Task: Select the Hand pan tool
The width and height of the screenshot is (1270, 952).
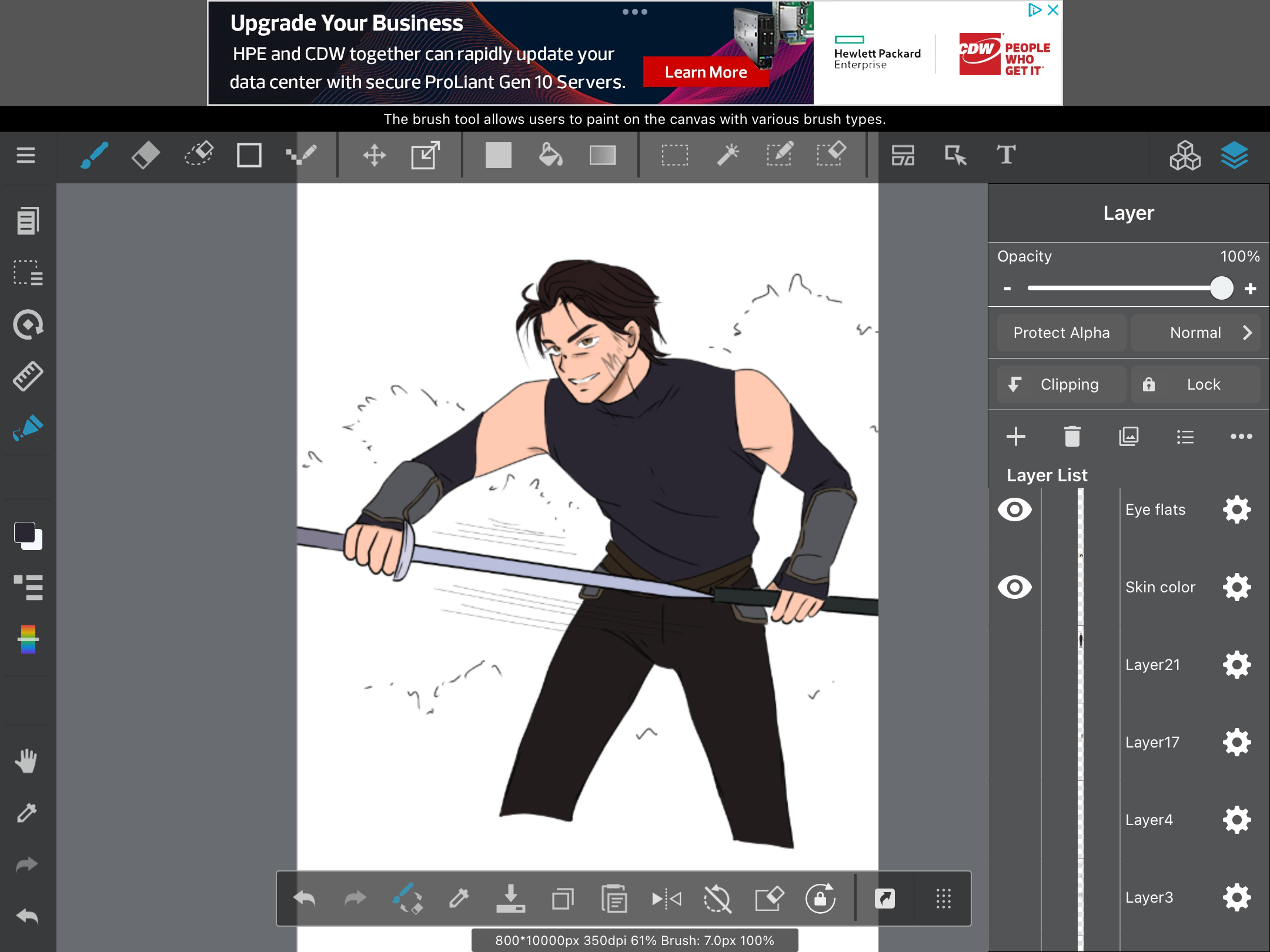Action: (26, 761)
